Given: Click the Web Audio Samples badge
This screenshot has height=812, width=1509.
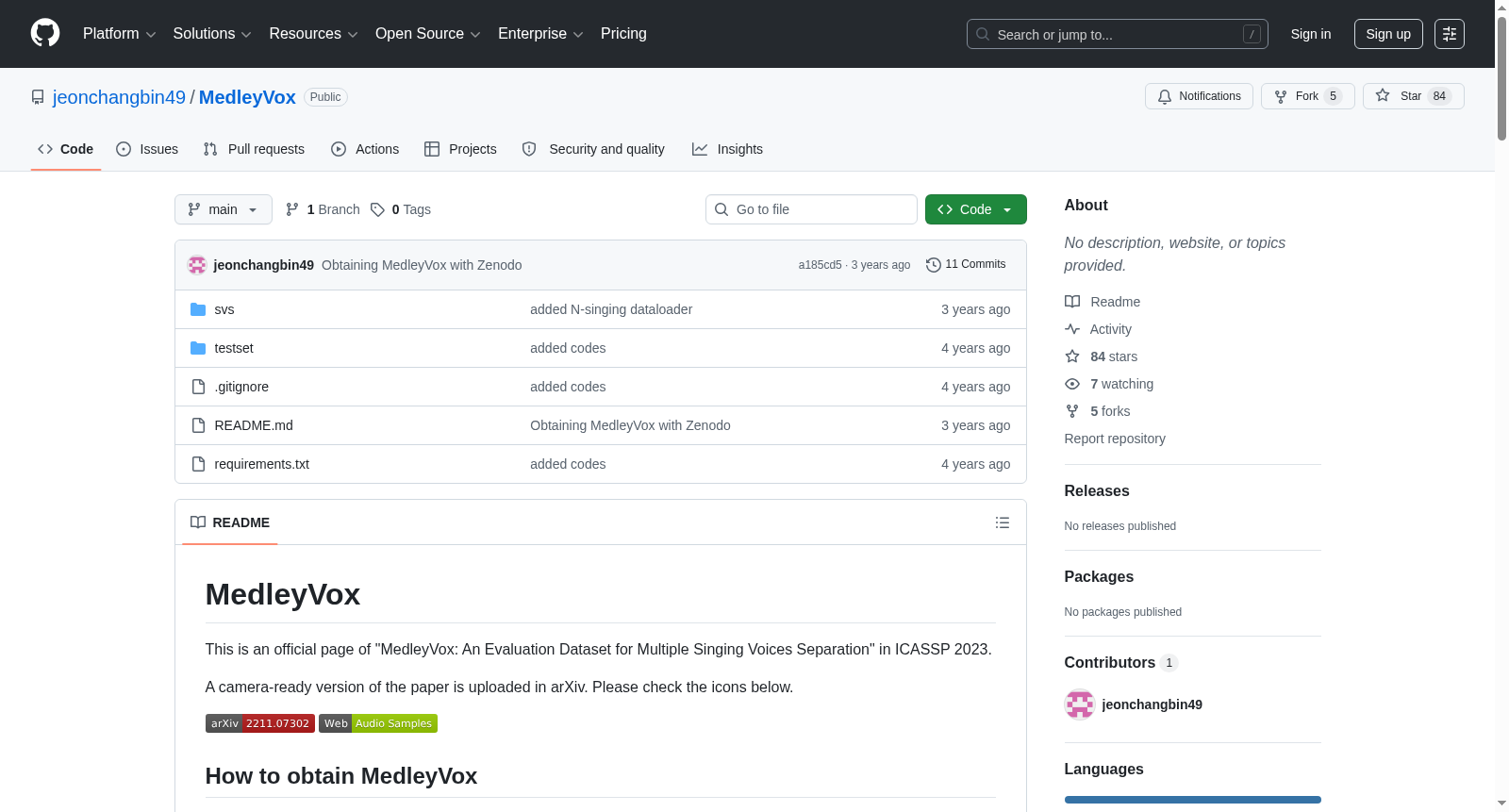Looking at the screenshot, I should [378, 723].
